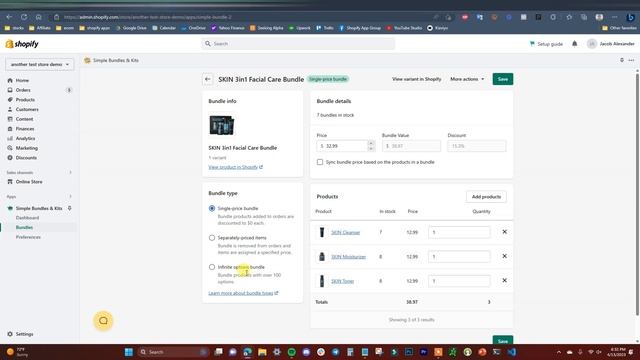Open the store switcher dropdown
Image resolution: width=640 pixels, height=360 pixels.
click(40, 64)
